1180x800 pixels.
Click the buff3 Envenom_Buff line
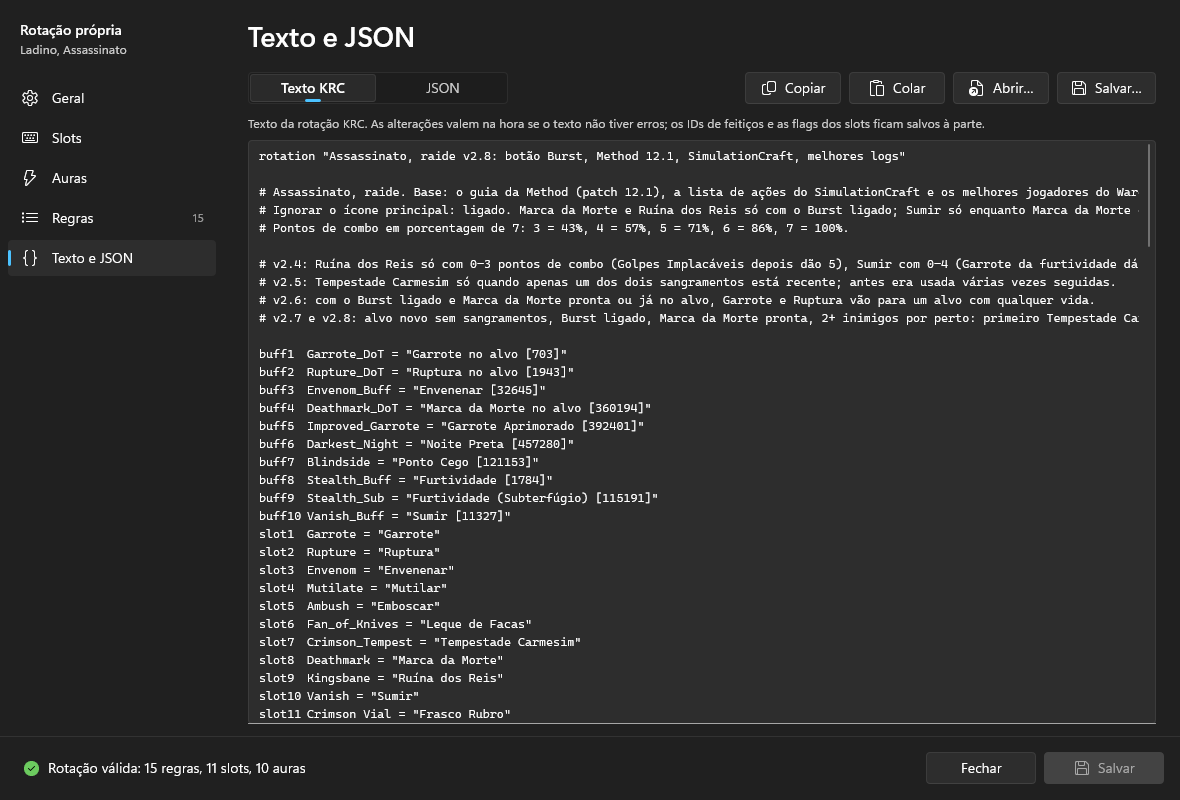tap(402, 390)
